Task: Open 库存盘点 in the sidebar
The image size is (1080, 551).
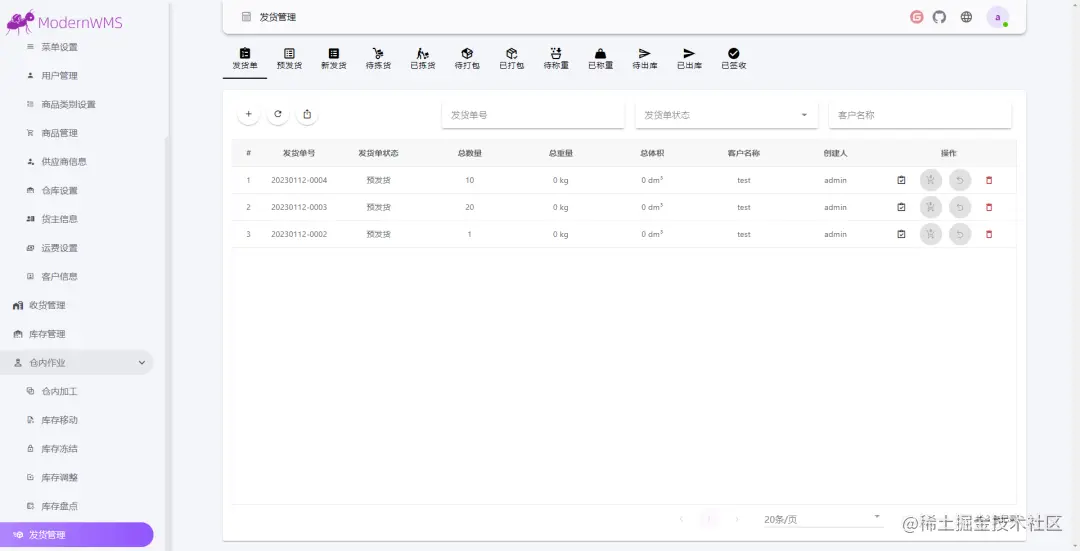Action: point(59,506)
